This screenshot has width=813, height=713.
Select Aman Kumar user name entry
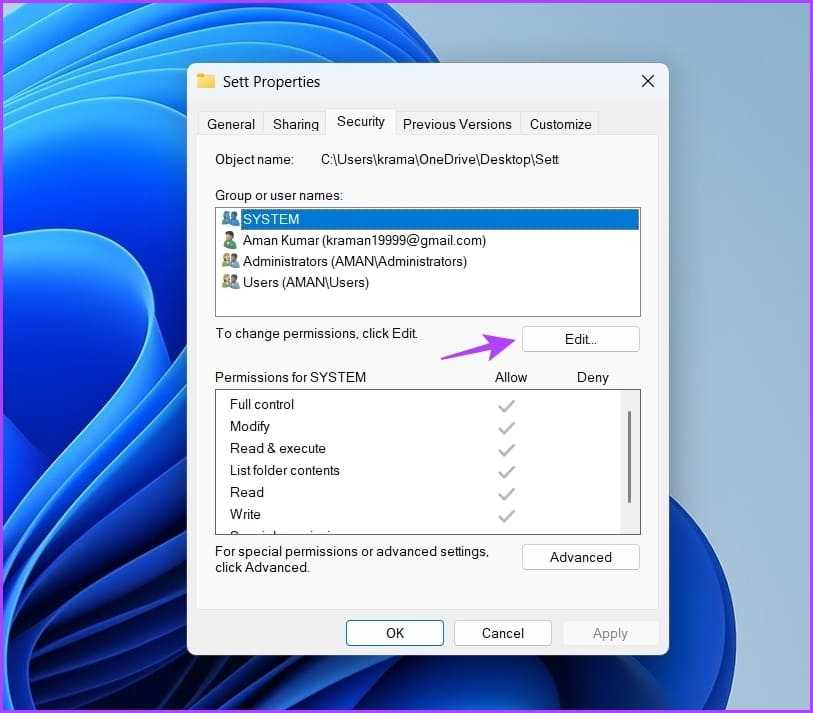[x=364, y=240]
